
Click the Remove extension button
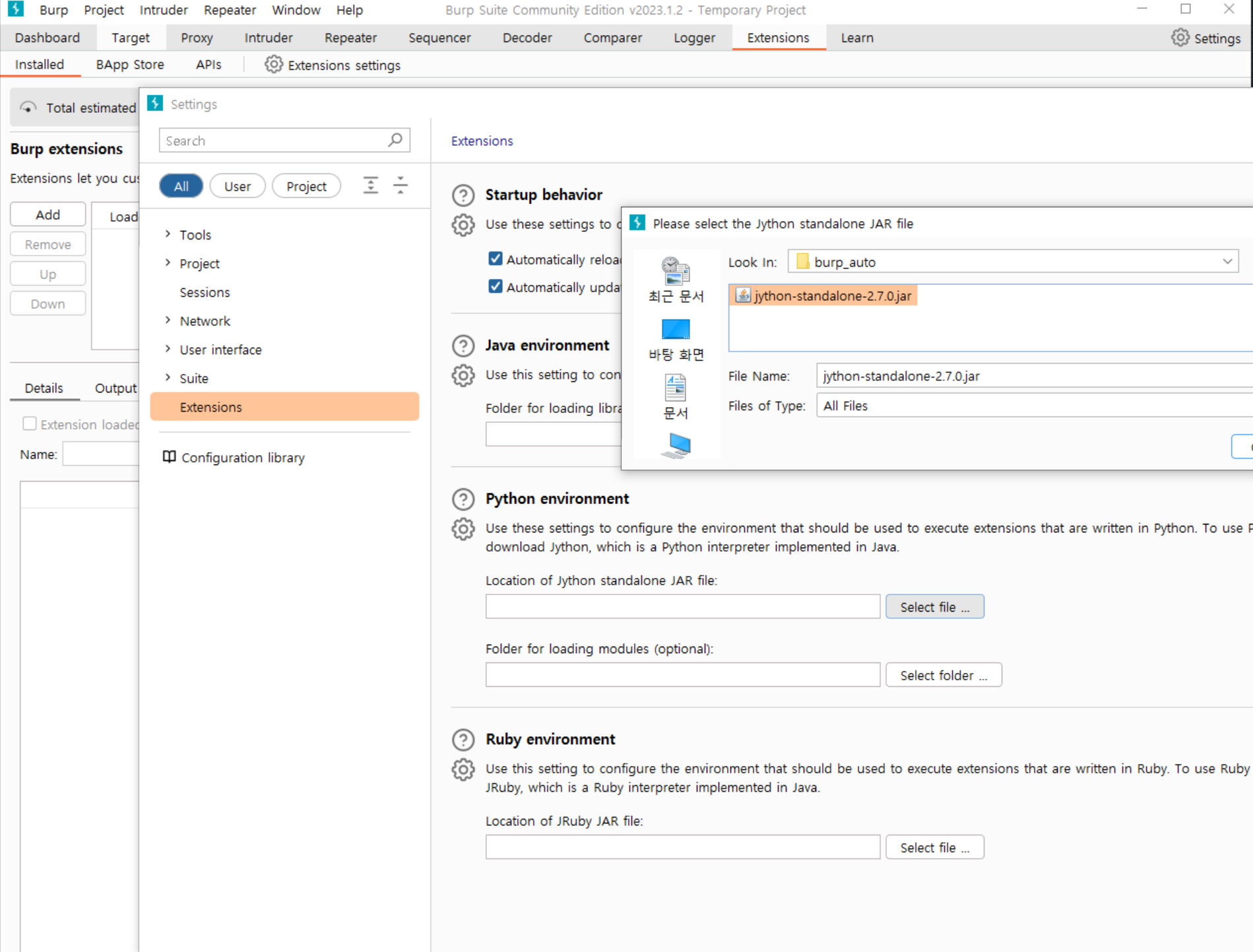(48, 244)
